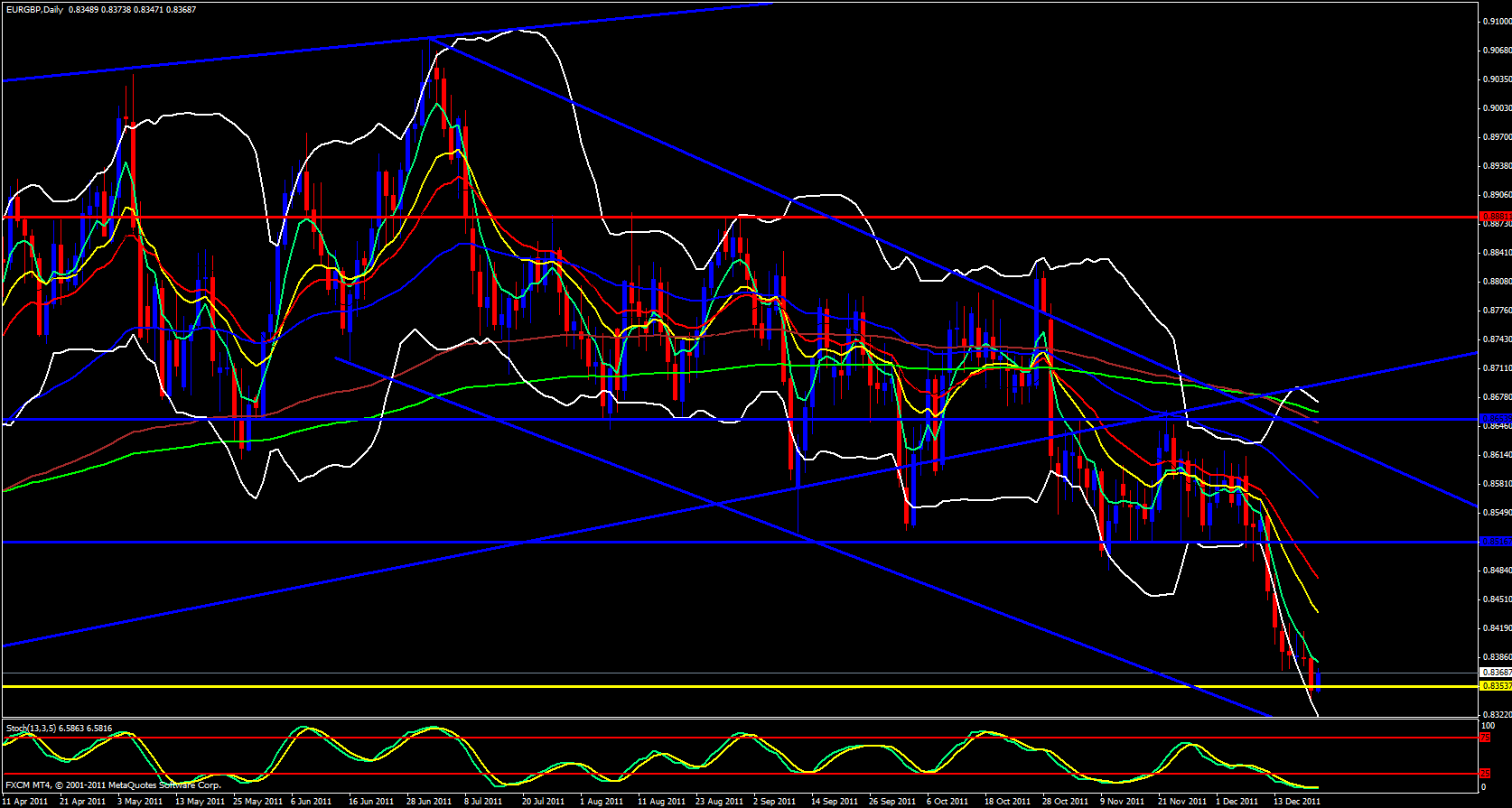Click the 13 Dec 2011 date label
Screen dimensions: 1512x808
(1296, 801)
